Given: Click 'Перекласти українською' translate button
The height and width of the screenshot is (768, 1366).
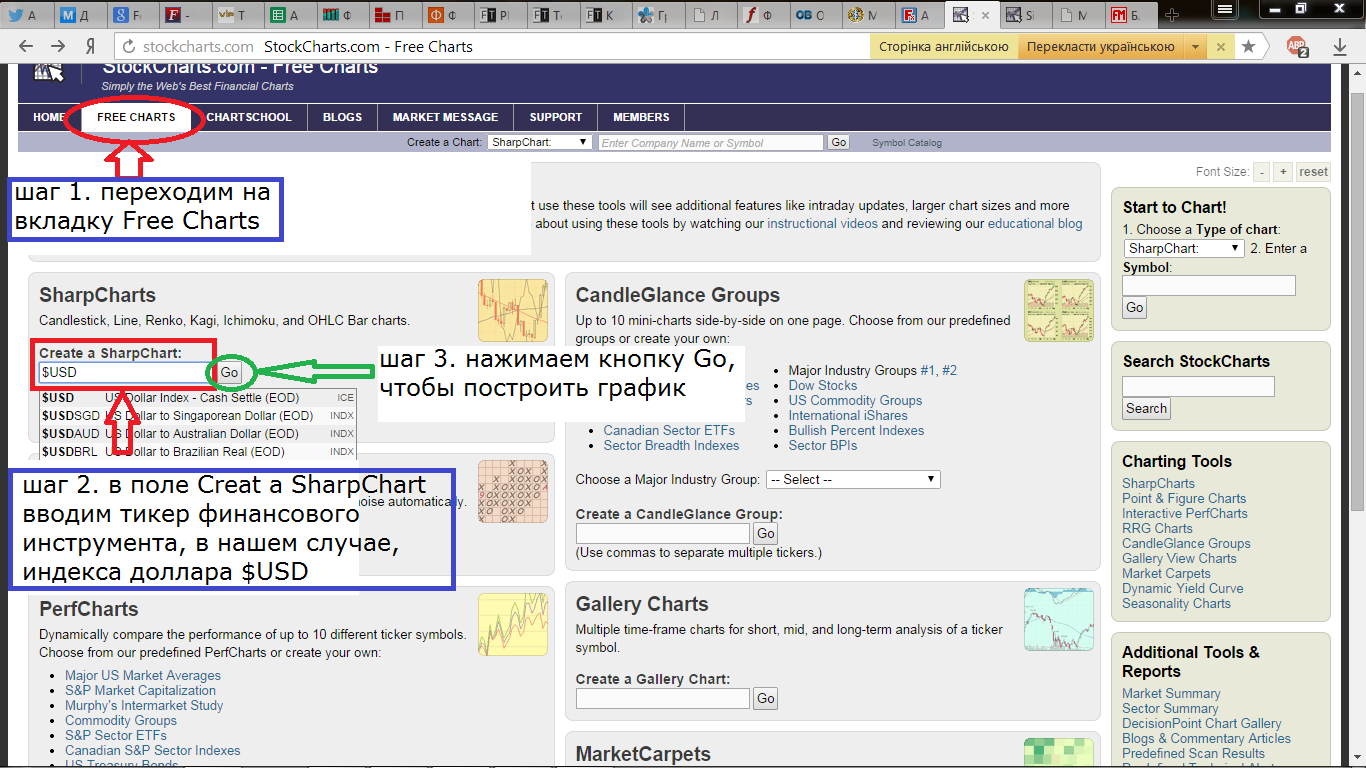Looking at the screenshot, I should click(1100, 46).
